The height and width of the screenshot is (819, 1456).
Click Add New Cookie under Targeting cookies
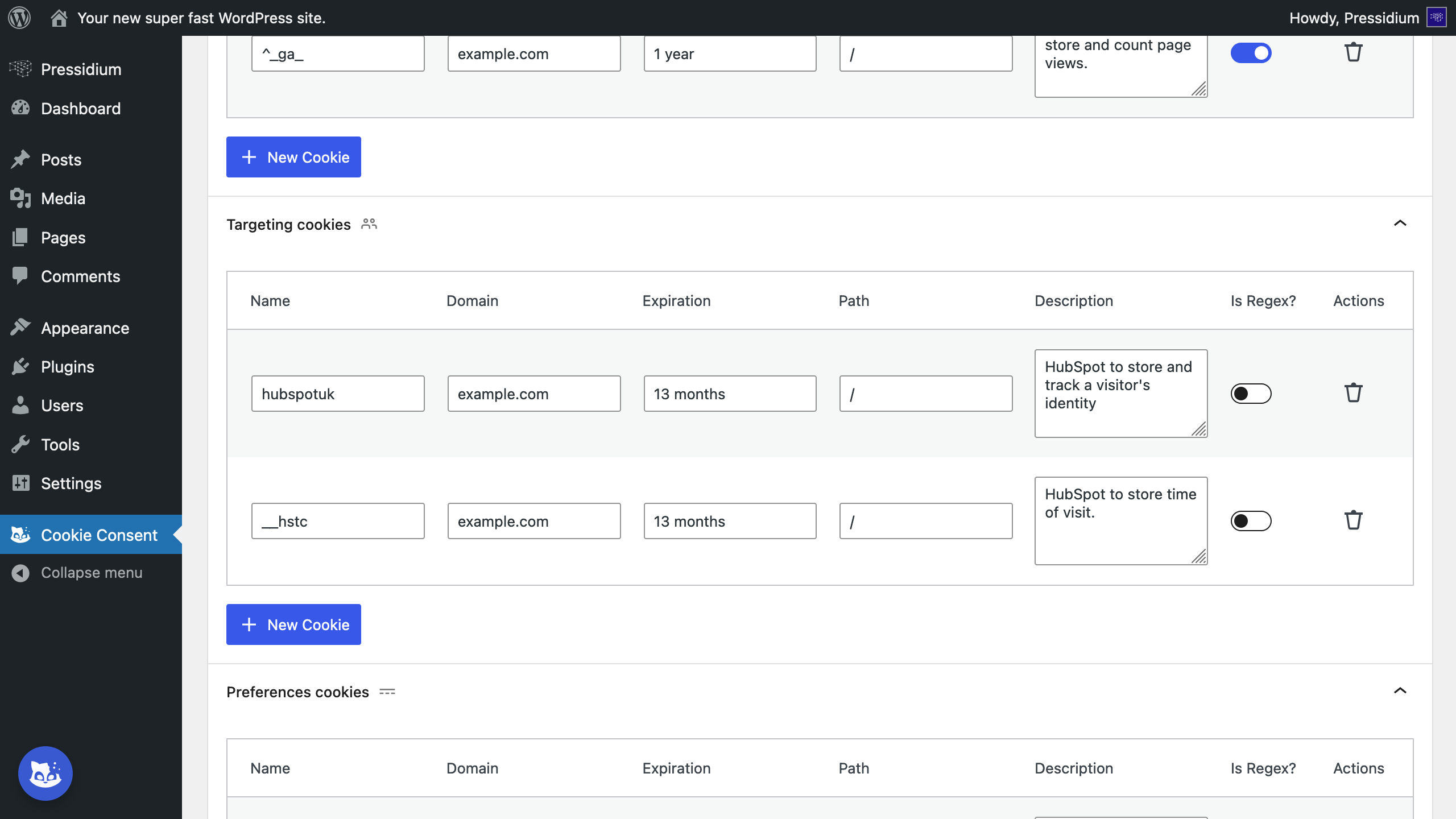point(294,624)
